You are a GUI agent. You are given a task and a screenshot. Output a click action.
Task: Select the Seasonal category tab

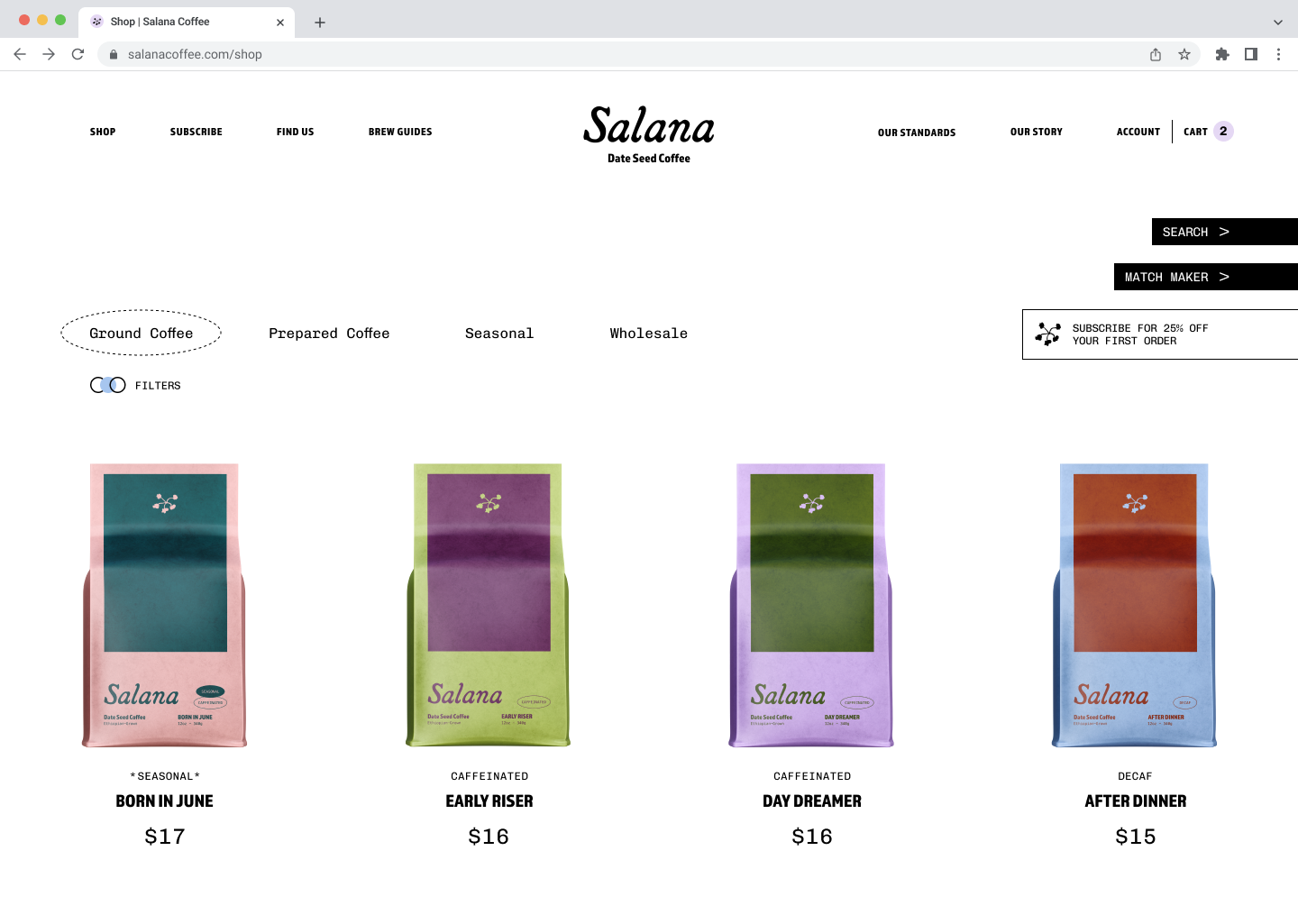[499, 334]
